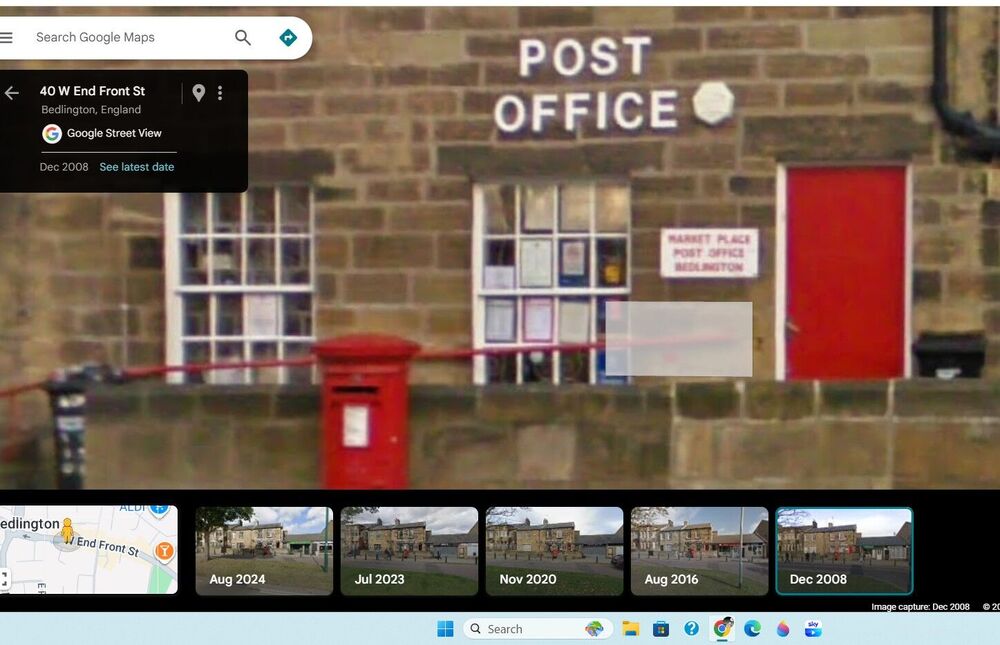Click the orange cocktail bar marker on map
The image size is (1000, 645).
pos(165,550)
